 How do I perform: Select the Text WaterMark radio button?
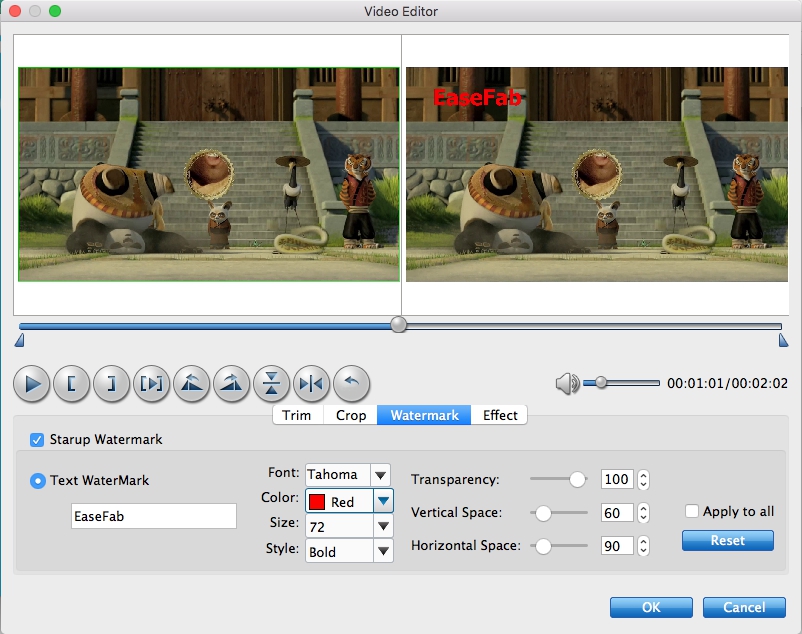38,481
